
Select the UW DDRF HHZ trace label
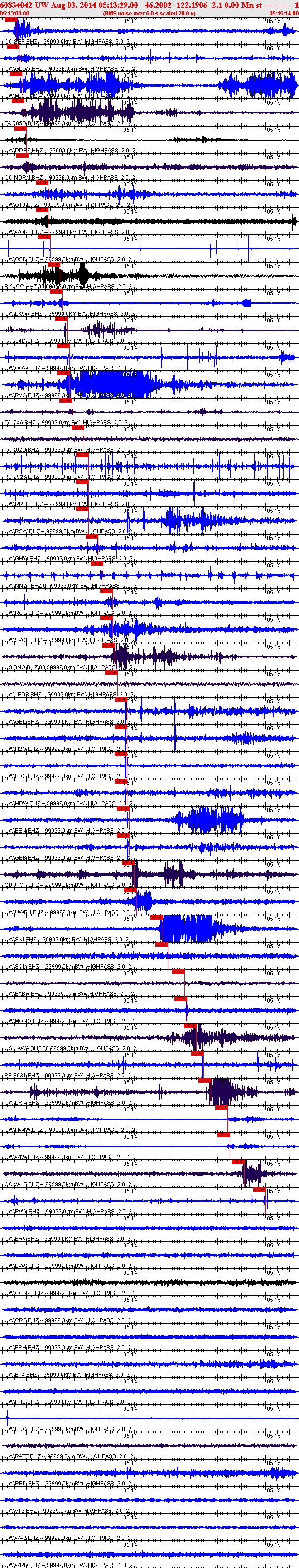coord(70,151)
